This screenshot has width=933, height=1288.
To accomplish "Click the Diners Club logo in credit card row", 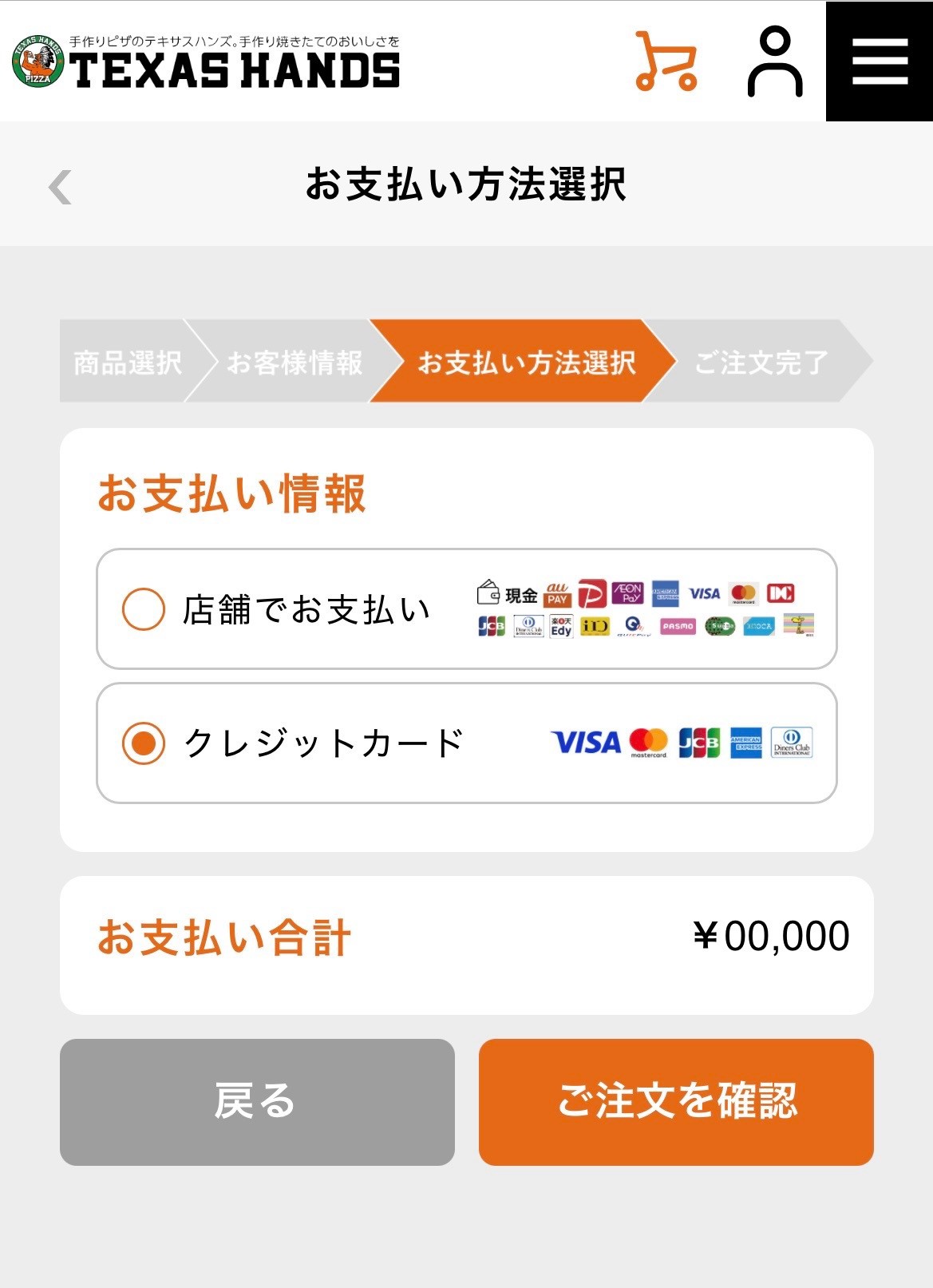I will (x=791, y=743).
